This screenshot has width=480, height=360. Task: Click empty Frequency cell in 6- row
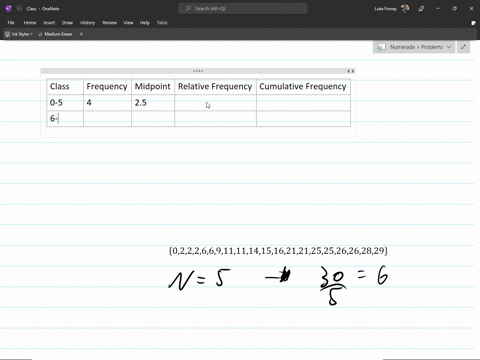[x=107, y=119]
